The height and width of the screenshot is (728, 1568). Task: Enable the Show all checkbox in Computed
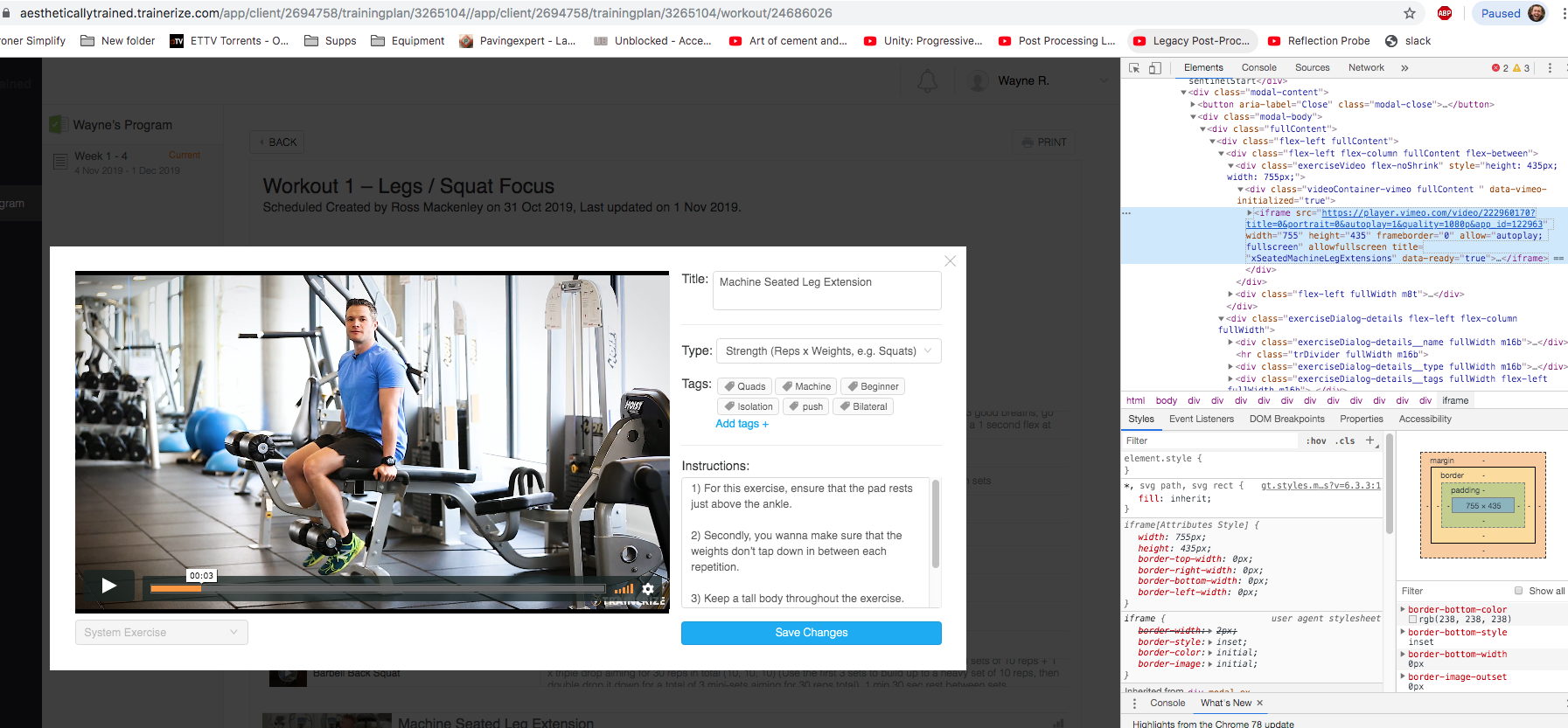1519,591
